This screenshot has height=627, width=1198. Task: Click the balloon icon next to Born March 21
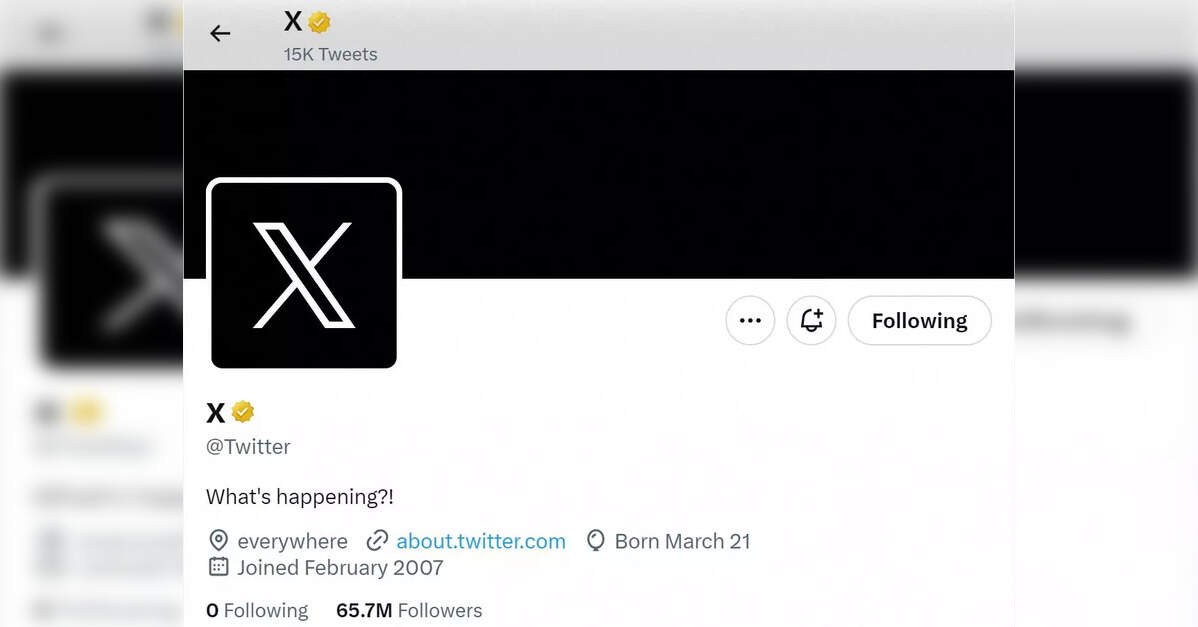[x=595, y=541]
